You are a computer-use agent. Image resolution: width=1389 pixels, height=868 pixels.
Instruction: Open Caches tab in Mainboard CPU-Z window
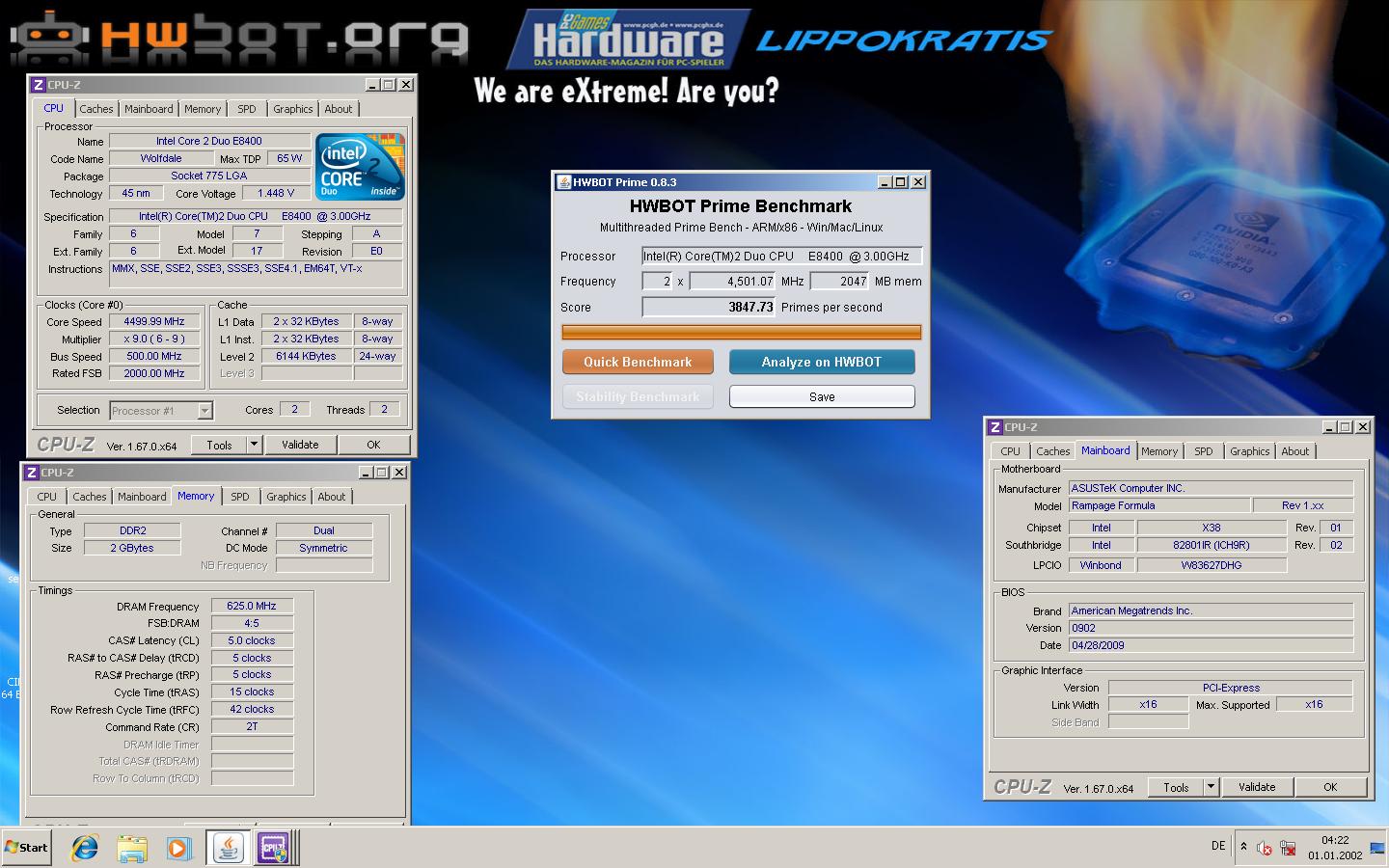(x=1053, y=451)
